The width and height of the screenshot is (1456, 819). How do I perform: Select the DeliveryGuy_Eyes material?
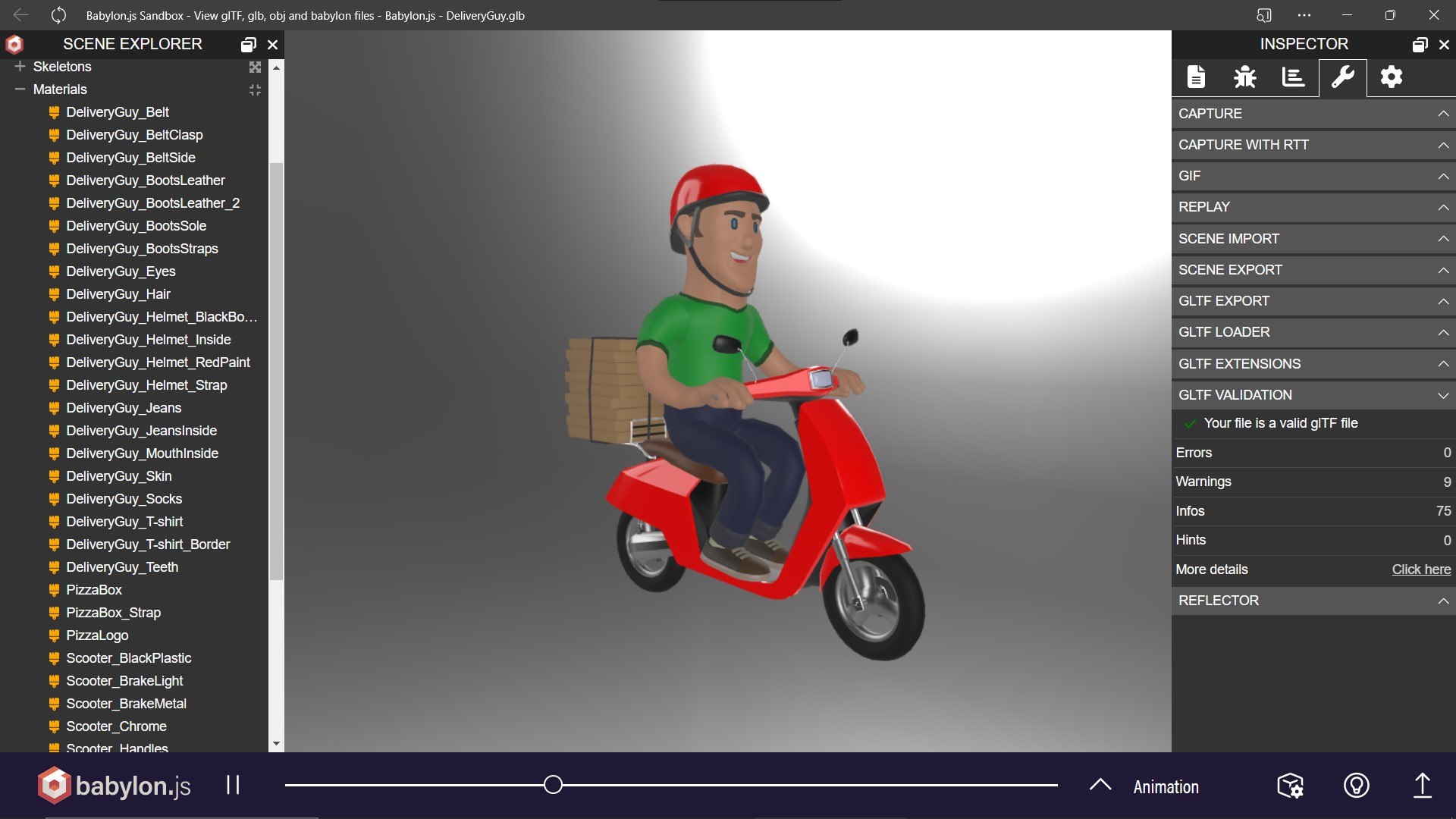click(121, 271)
